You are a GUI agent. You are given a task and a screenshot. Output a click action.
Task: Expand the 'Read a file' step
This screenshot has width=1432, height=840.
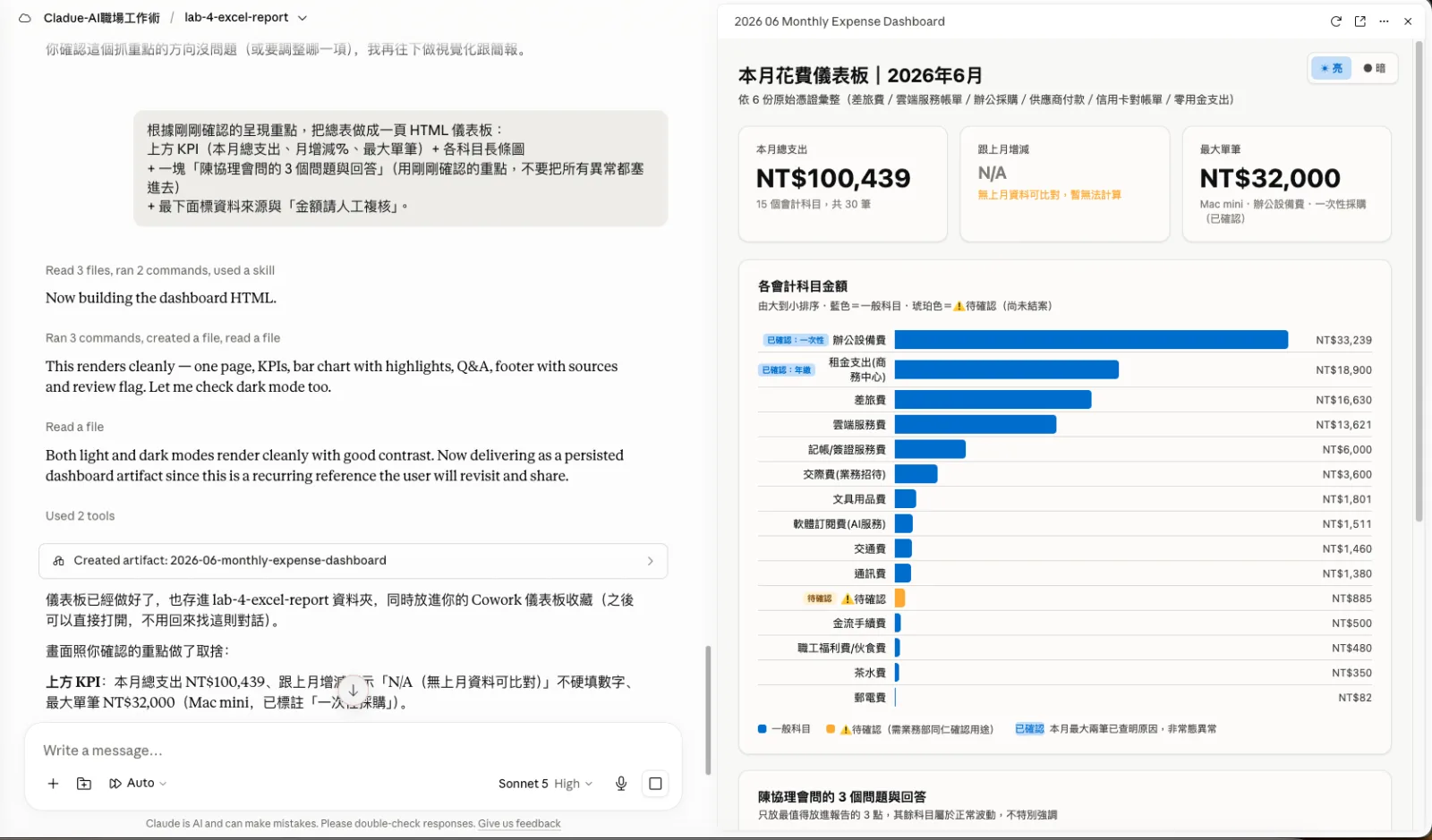pyautogui.click(x=74, y=427)
